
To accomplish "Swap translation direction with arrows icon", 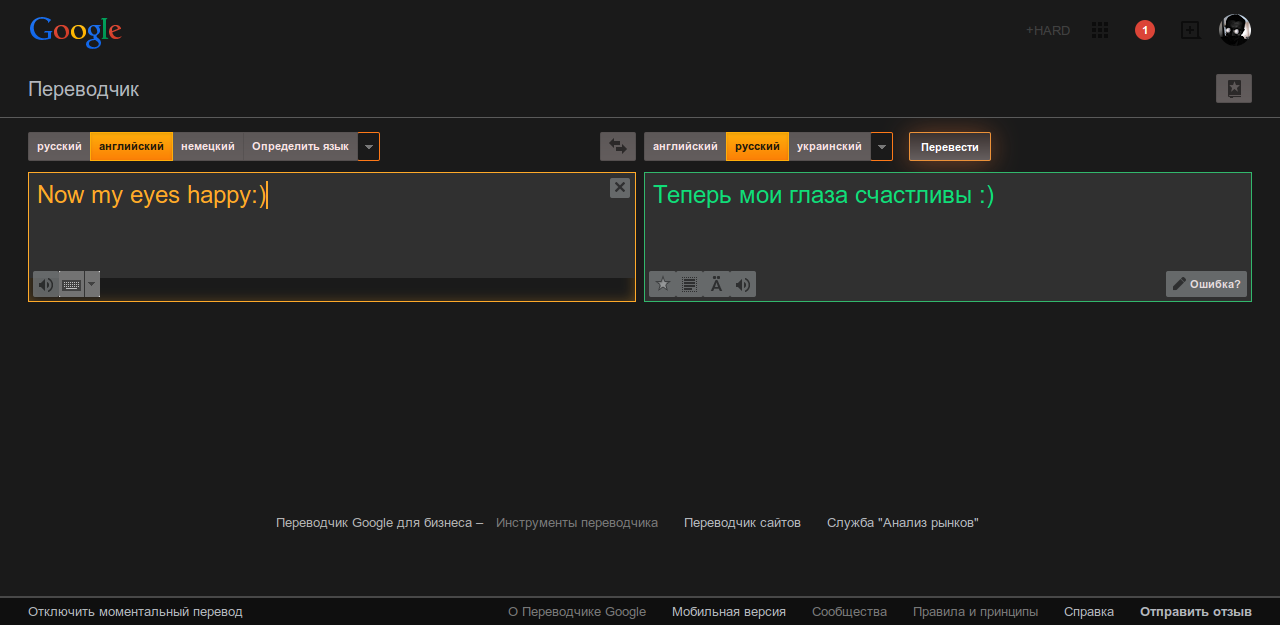I will [x=618, y=146].
